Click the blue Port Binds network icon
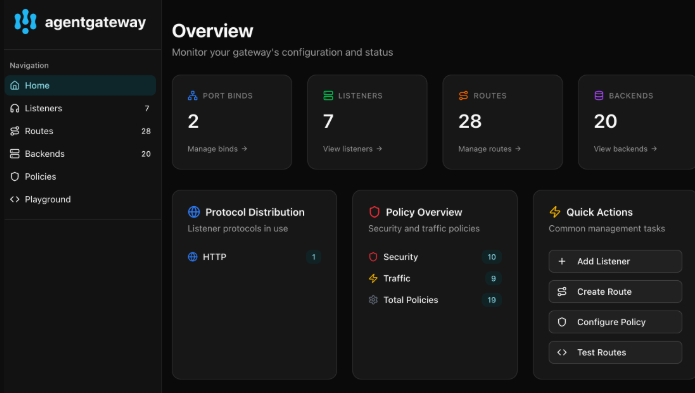The width and height of the screenshot is (695, 393). click(x=192, y=96)
